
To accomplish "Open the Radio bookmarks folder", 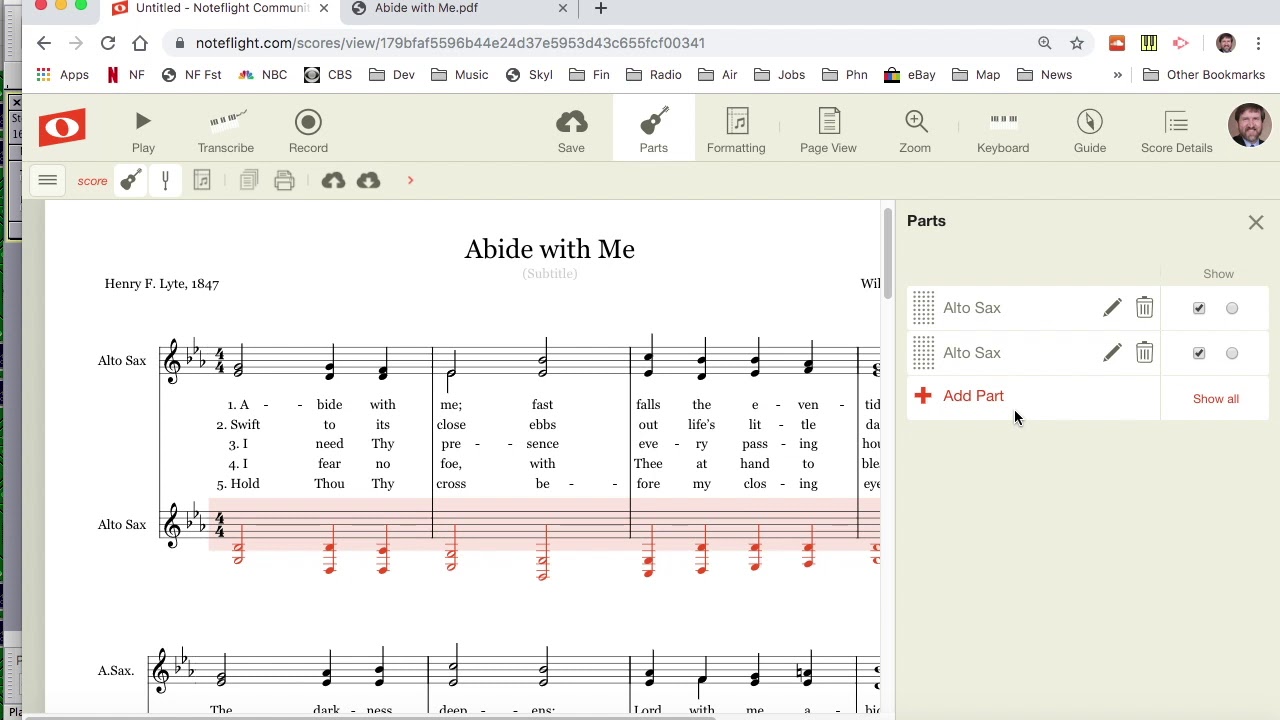I will click(653, 75).
